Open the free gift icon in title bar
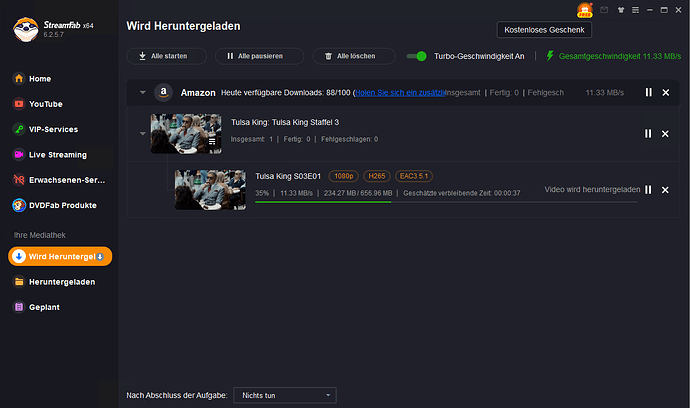 (585, 10)
